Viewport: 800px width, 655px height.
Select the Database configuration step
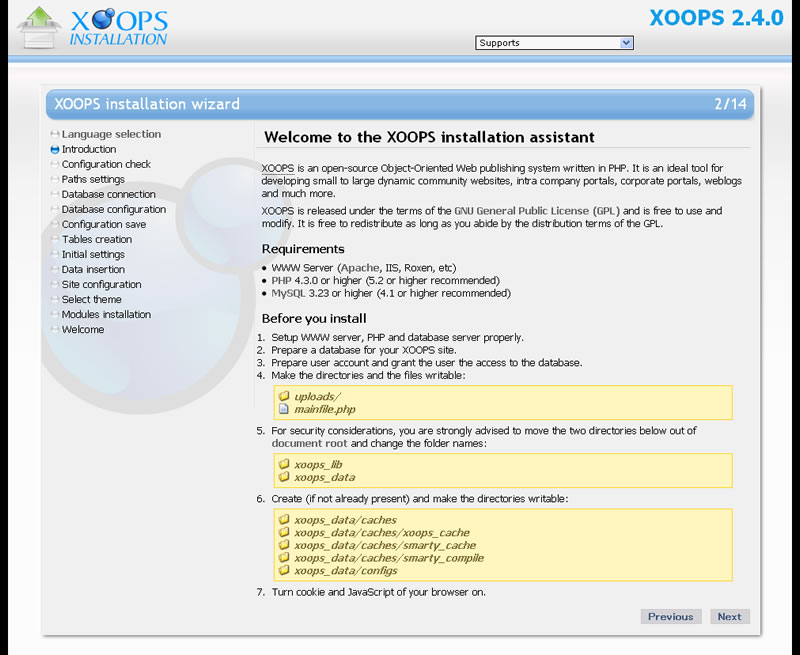coord(114,209)
